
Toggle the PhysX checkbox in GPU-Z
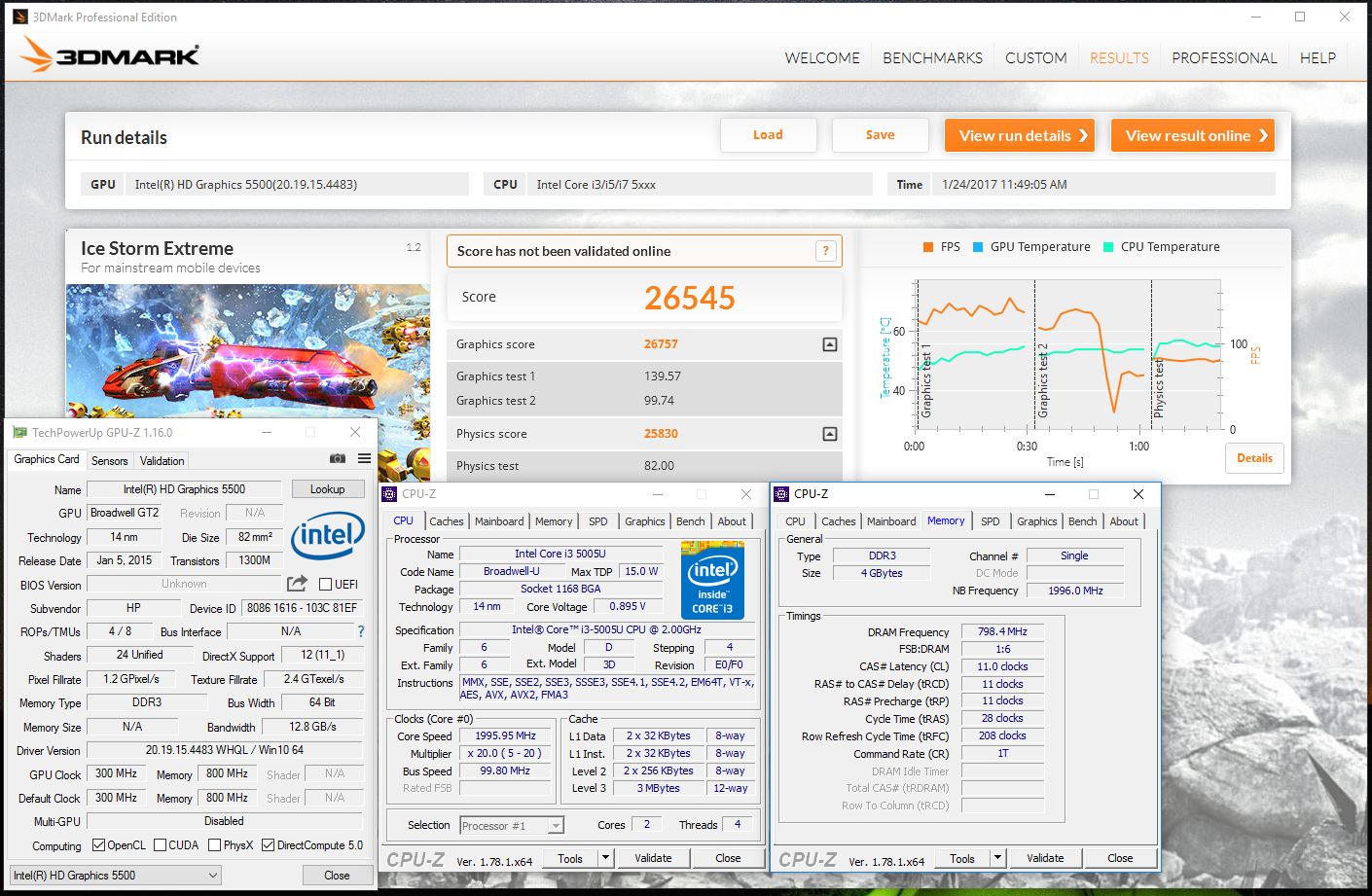[215, 845]
